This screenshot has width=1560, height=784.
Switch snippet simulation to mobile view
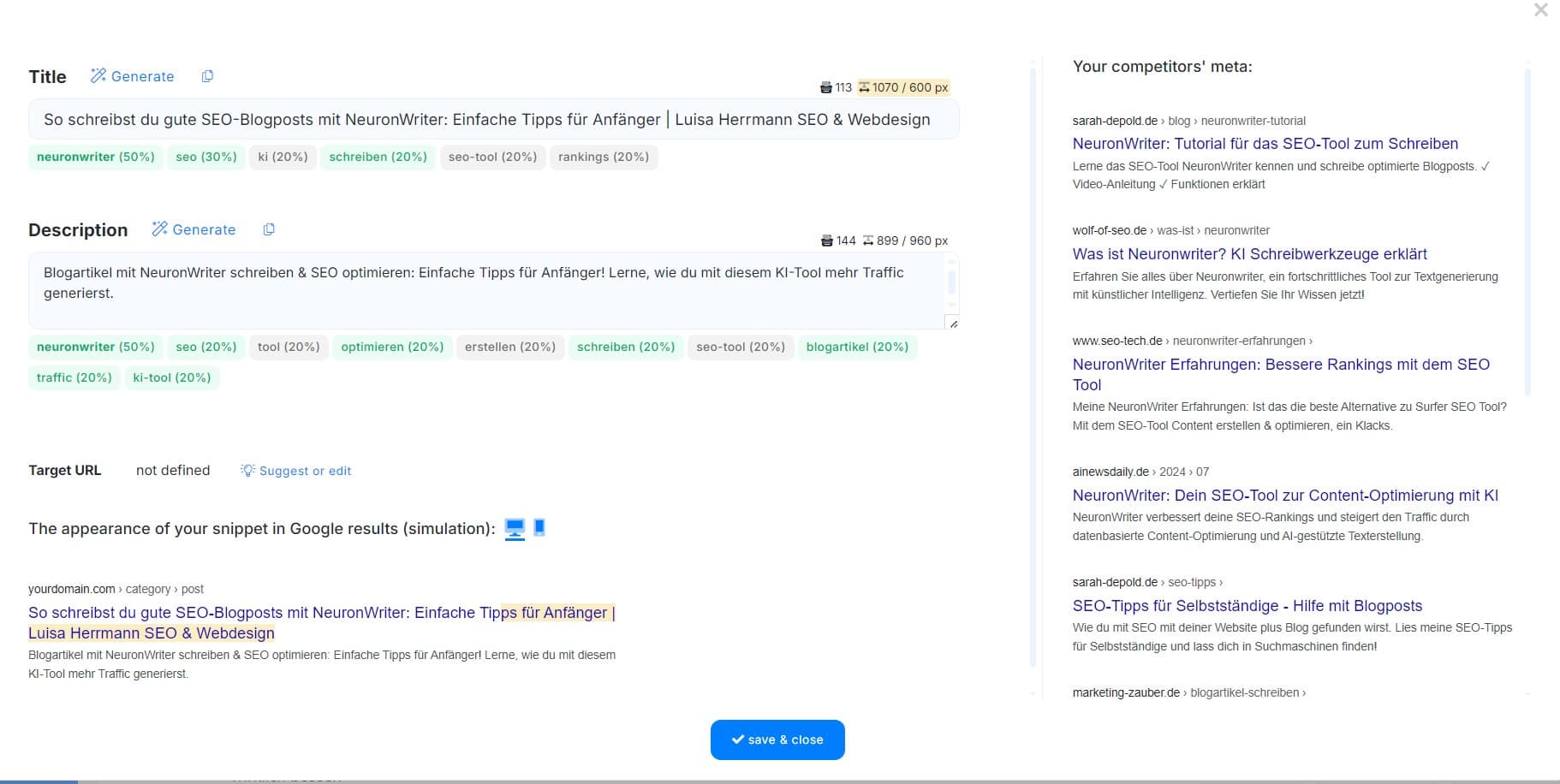pos(539,528)
